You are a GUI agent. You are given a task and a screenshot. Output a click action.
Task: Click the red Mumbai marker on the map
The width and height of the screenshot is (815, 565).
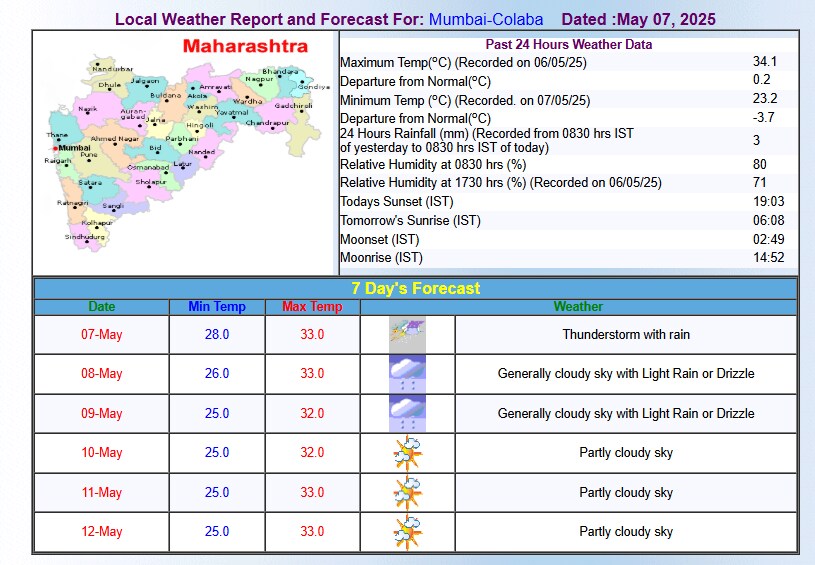click(x=55, y=148)
